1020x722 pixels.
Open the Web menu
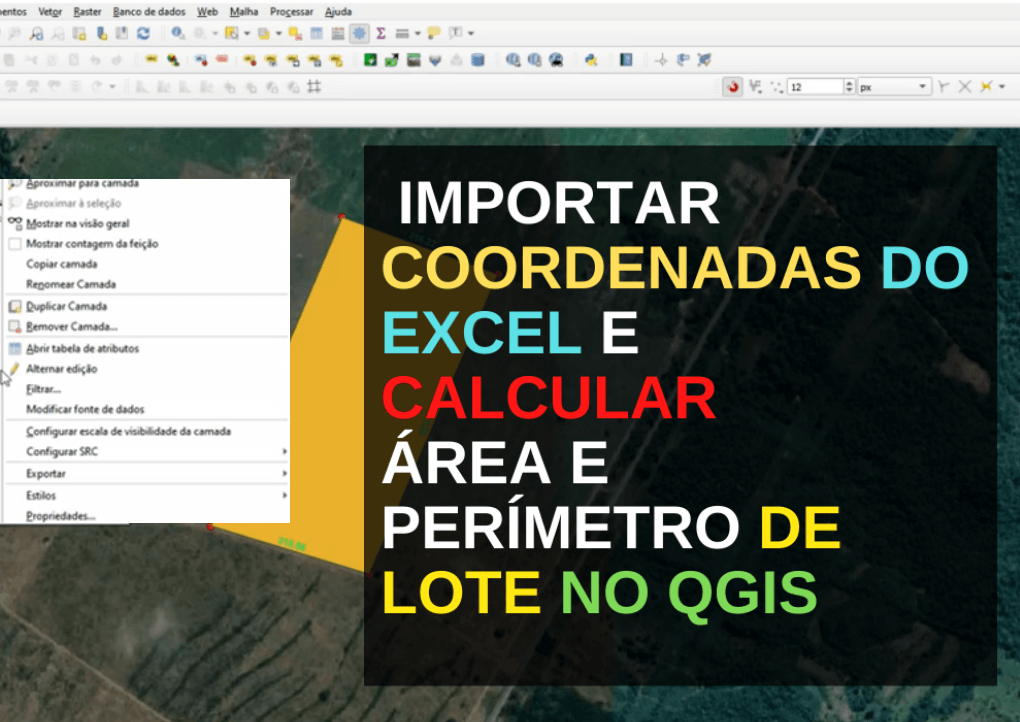tap(208, 12)
